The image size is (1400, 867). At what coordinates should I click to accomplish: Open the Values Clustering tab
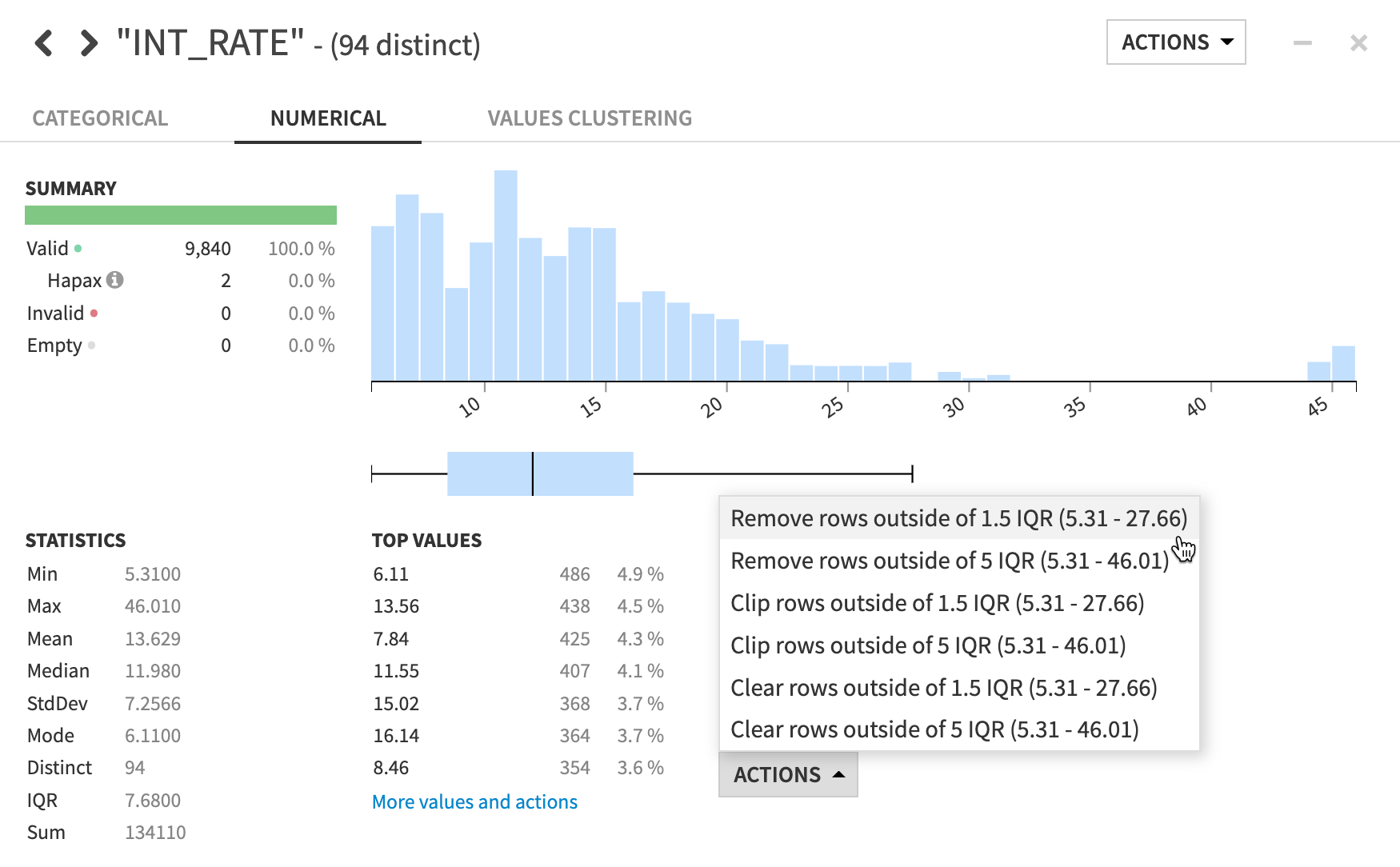coord(590,118)
